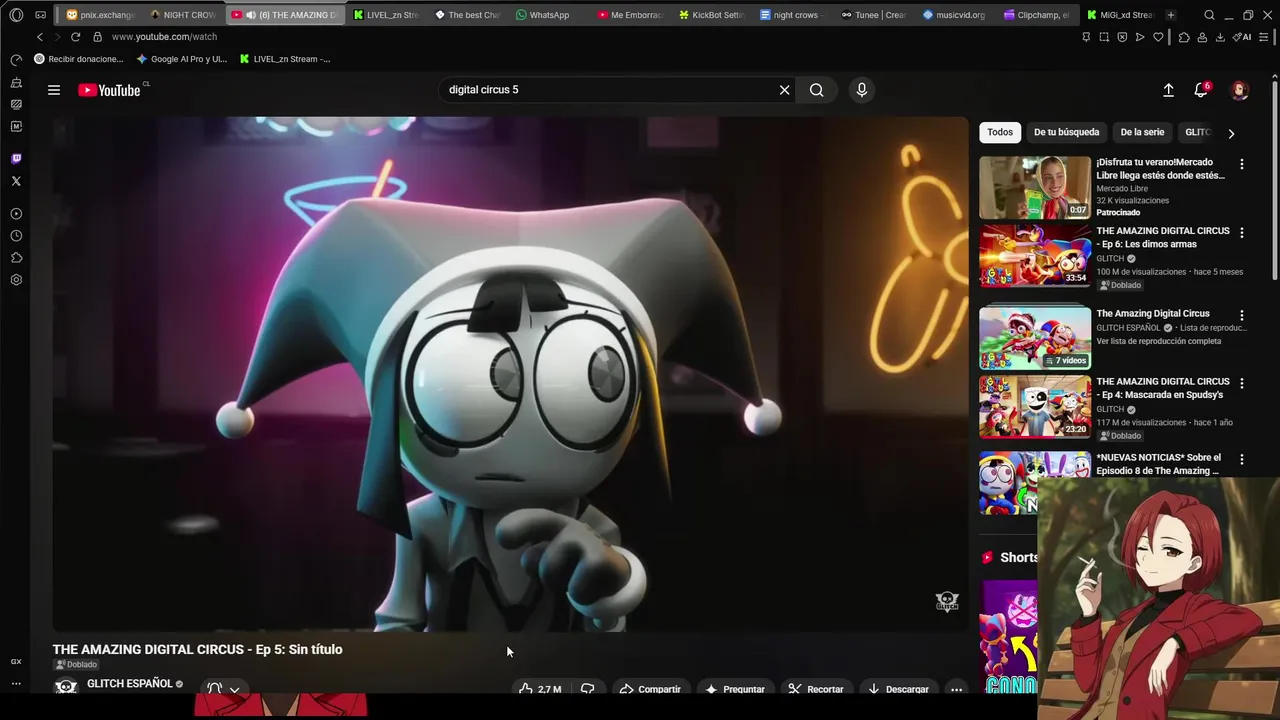The height and width of the screenshot is (720, 1280).
Task: Open Twitch in the Opera sidebar
Action: tap(16, 159)
